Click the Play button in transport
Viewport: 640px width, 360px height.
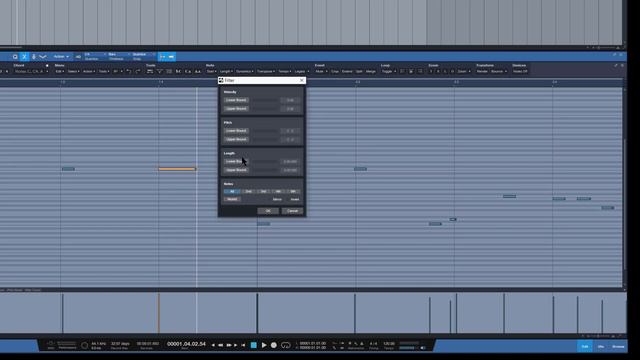tap(264, 345)
